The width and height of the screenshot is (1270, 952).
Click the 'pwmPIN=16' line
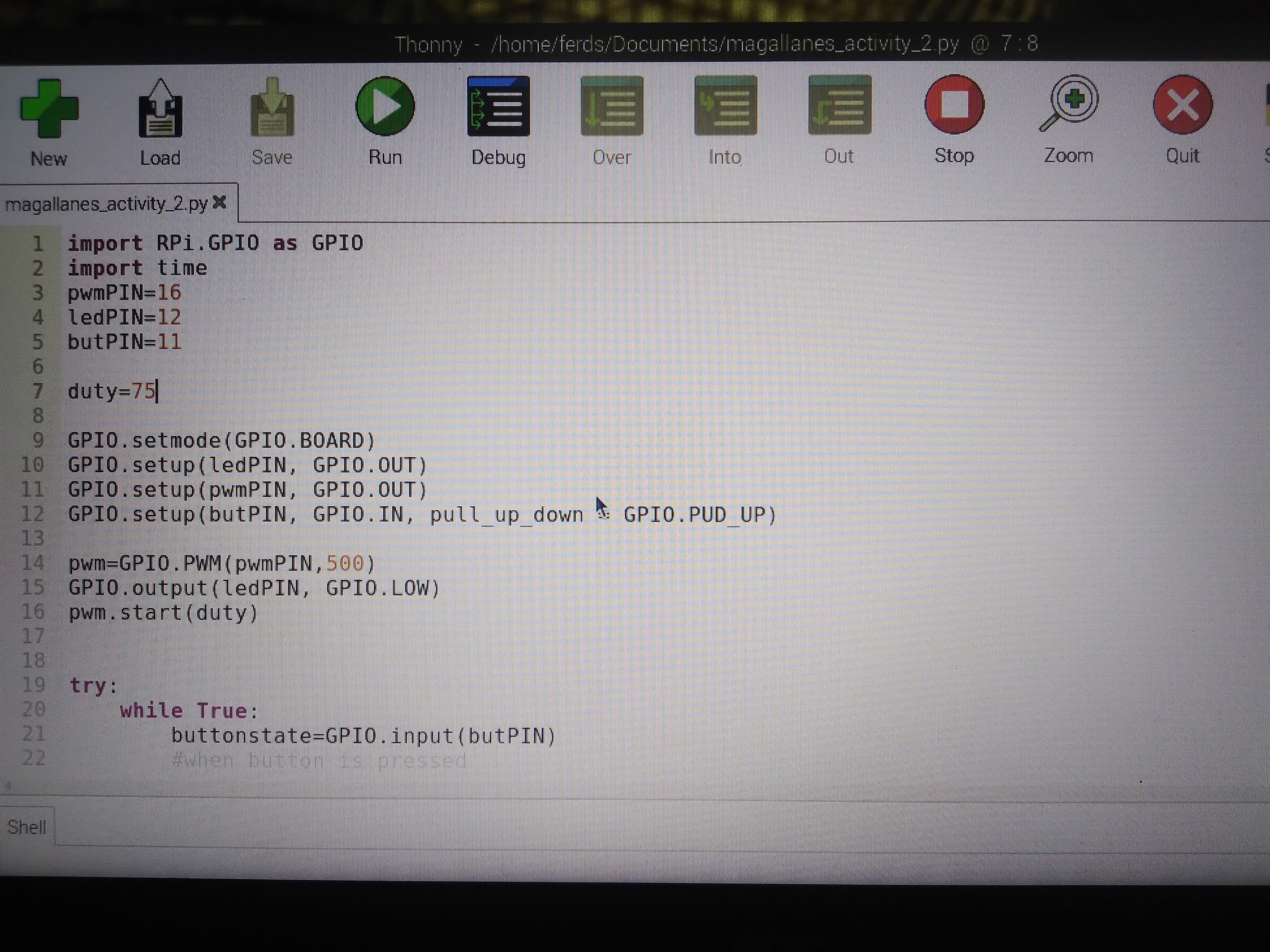pyautogui.click(x=125, y=293)
